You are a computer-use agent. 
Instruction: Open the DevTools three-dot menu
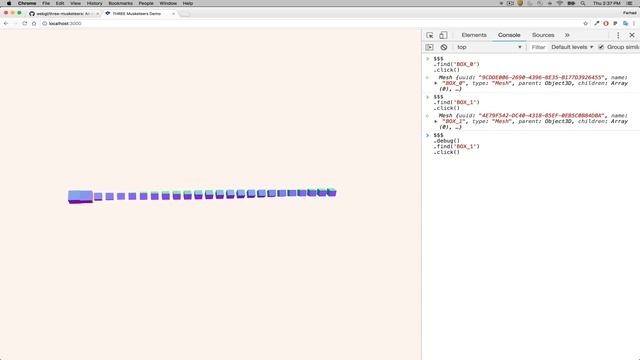[x=618, y=36]
